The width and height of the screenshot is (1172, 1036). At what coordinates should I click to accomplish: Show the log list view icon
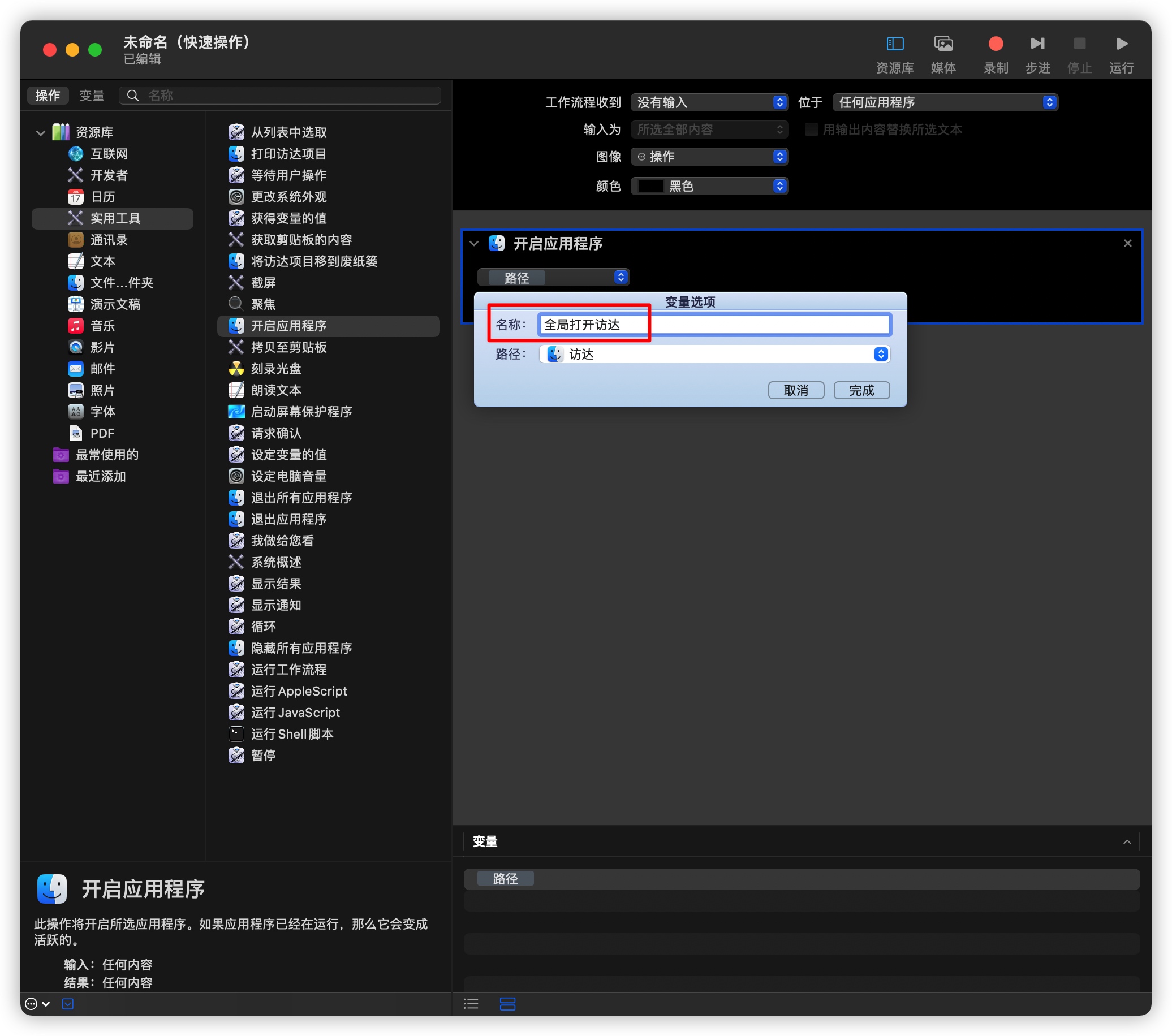[x=471, y=1003]
